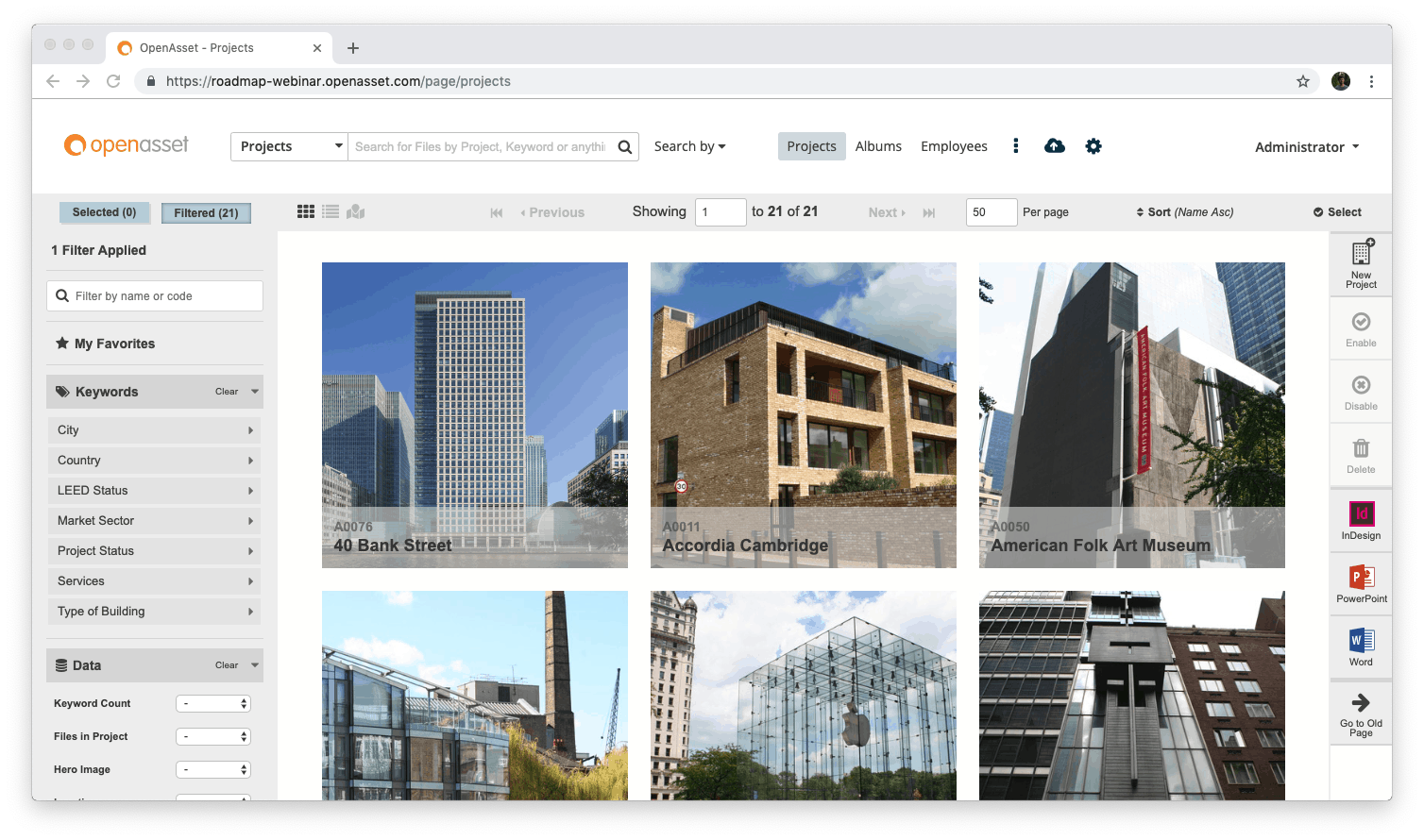Go back in the browser

[53, 81]
